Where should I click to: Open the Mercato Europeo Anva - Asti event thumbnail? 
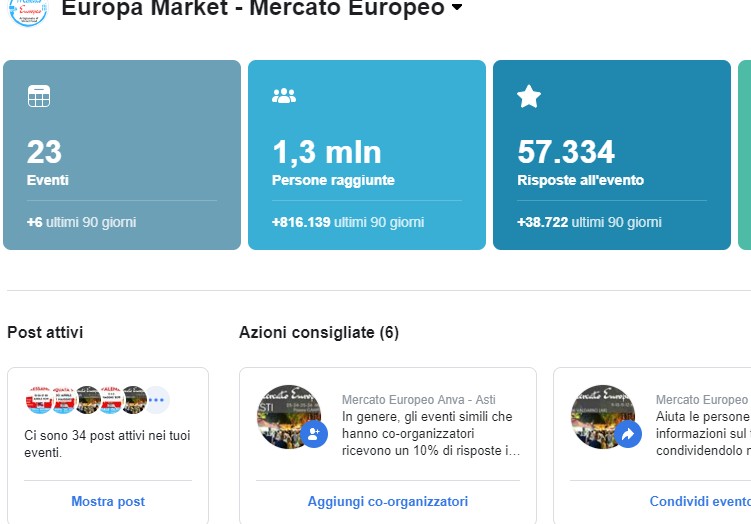coord(289,417)
